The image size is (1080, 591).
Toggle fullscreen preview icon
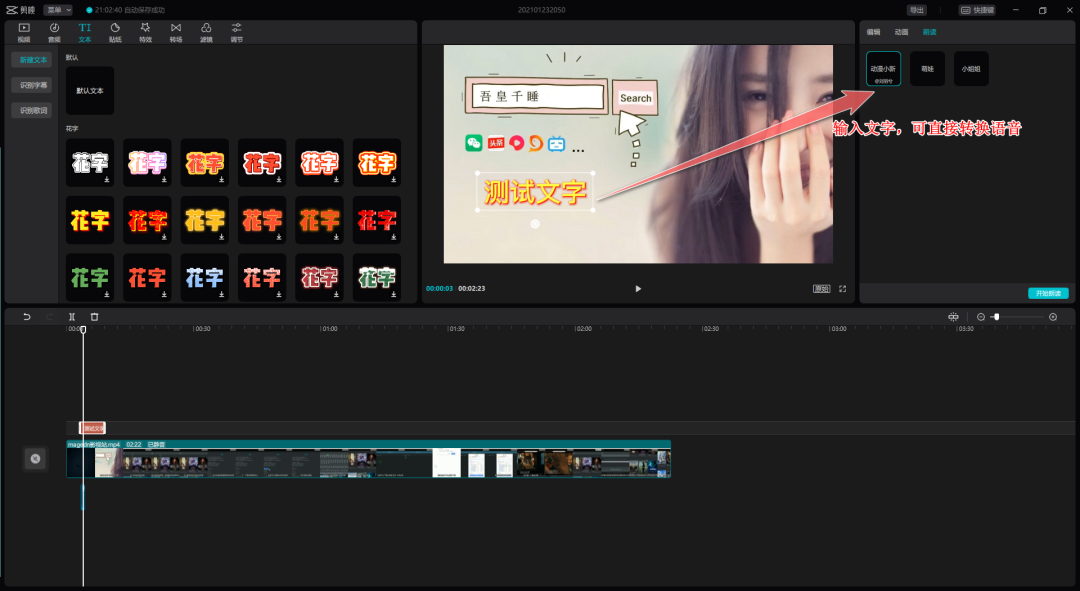842,289
